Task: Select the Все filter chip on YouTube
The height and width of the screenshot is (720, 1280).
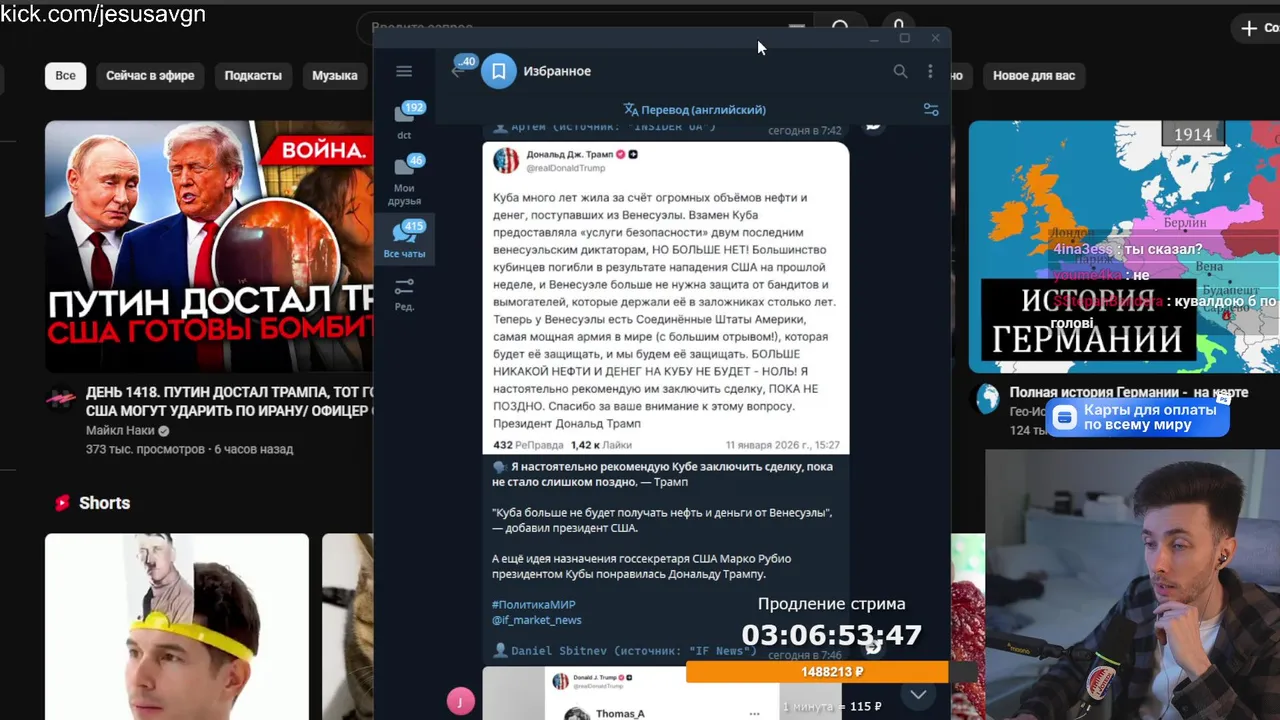Action: [65, 75]
